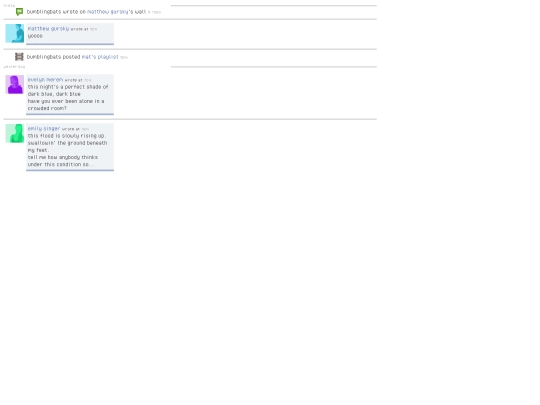Click 'bumblingbats wrote on' text
Viewport: 540px width, 405px height.
[x=56, y=12]
